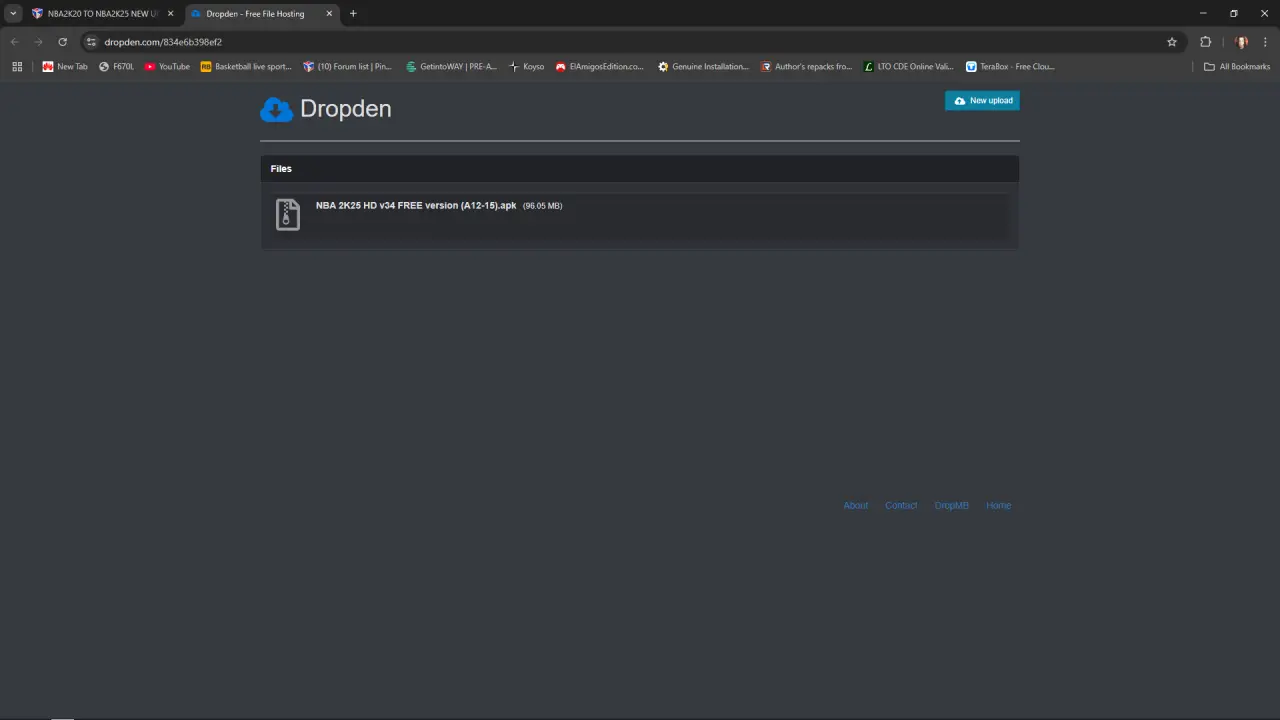View site information for dropden.com

(91, 42)
